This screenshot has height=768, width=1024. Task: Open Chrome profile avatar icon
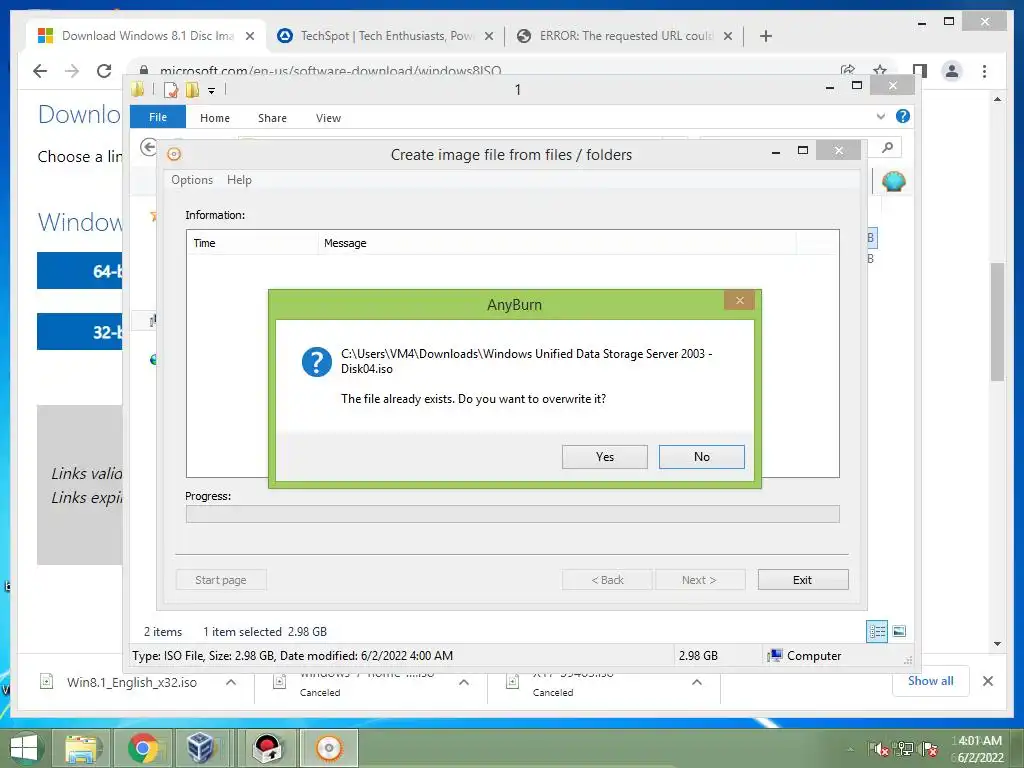coord(952,71)
